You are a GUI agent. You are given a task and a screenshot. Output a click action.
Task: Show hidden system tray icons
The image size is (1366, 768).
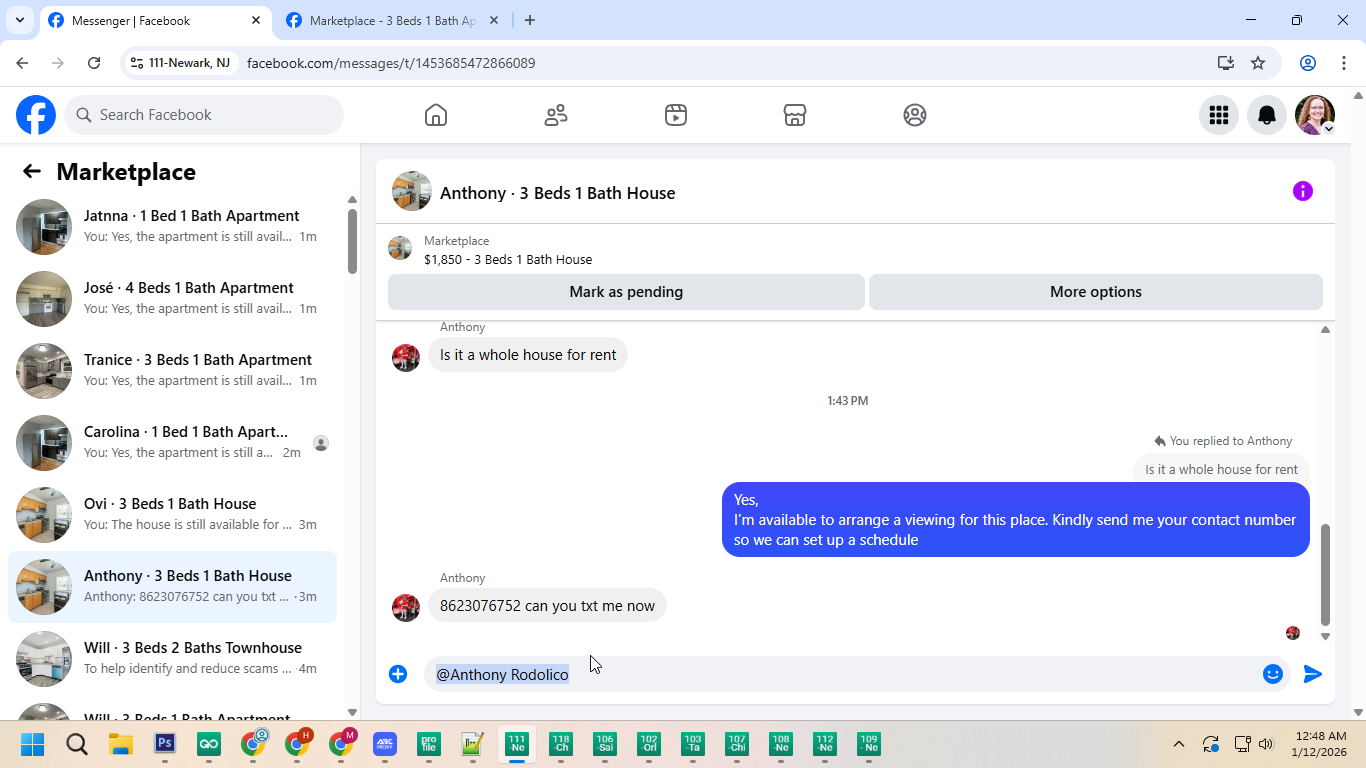pyautogui.click(x=1179, y=744)
